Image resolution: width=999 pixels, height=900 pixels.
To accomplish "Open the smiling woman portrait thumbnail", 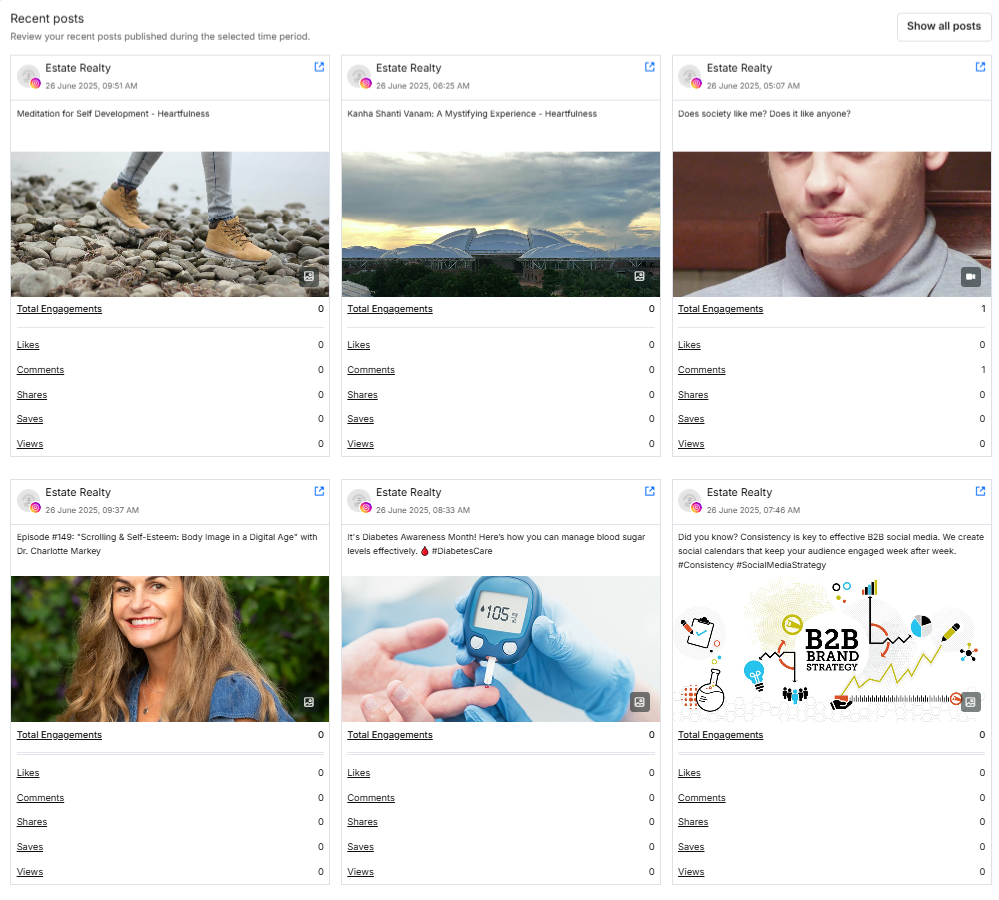I will point(170,649).
